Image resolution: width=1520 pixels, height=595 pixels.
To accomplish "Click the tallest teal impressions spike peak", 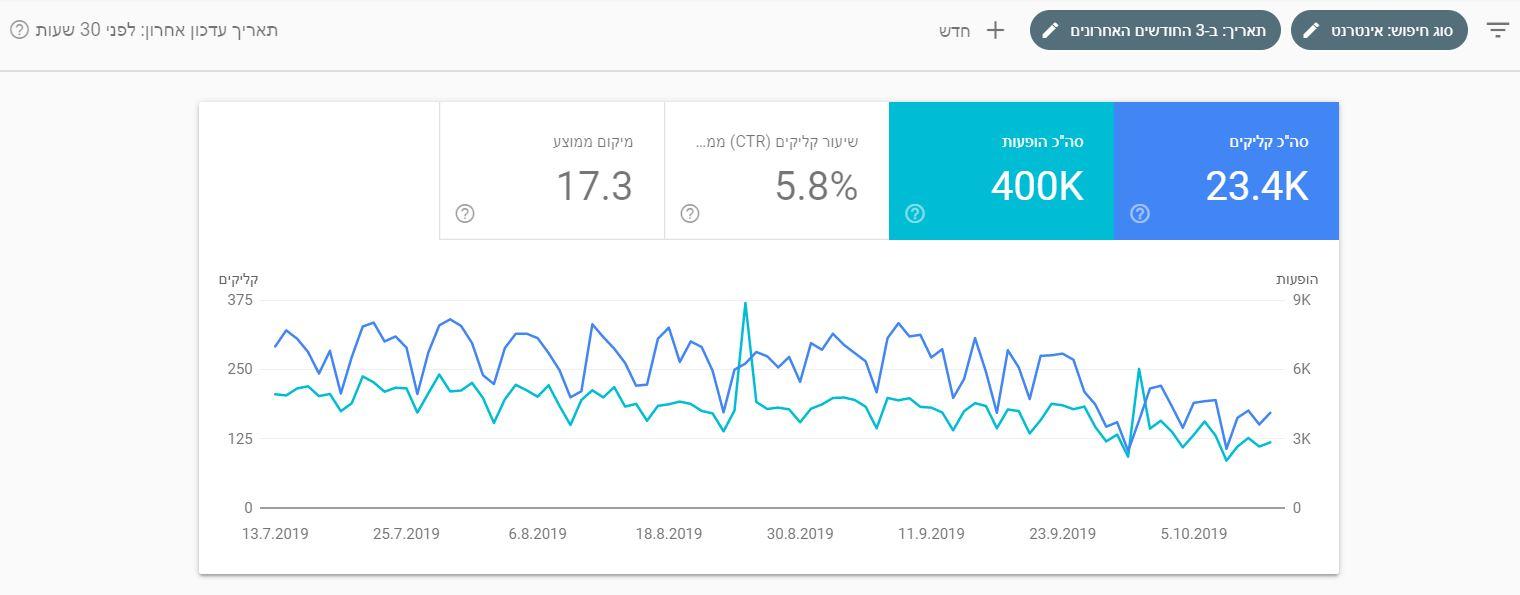I will [745, 303].
